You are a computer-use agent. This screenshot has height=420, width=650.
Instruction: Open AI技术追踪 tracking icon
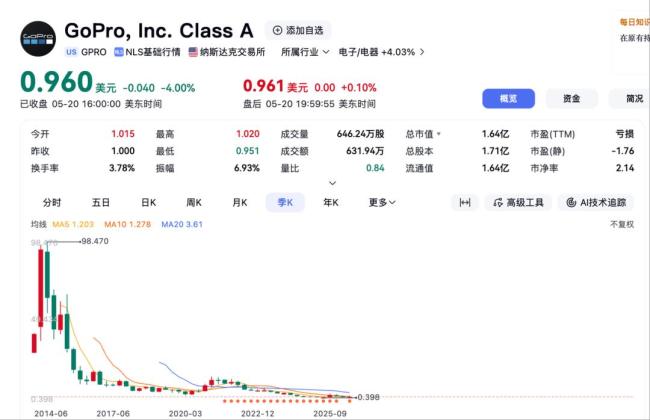pyautogui.click(x=571, y=203)
